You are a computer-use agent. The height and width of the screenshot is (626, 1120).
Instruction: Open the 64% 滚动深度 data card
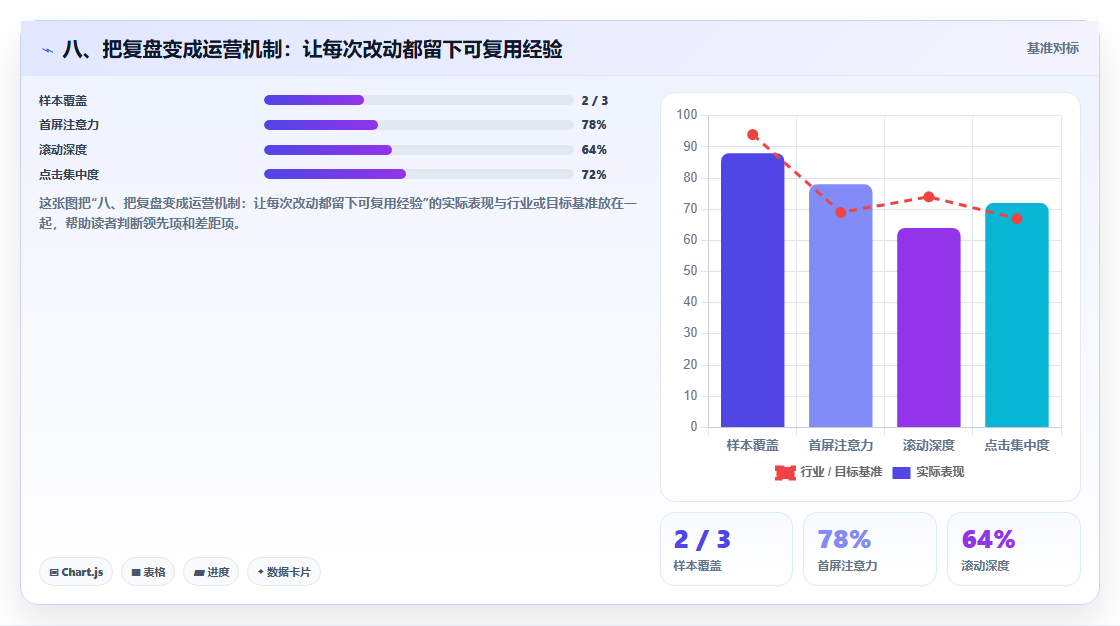pos(1014,549)
